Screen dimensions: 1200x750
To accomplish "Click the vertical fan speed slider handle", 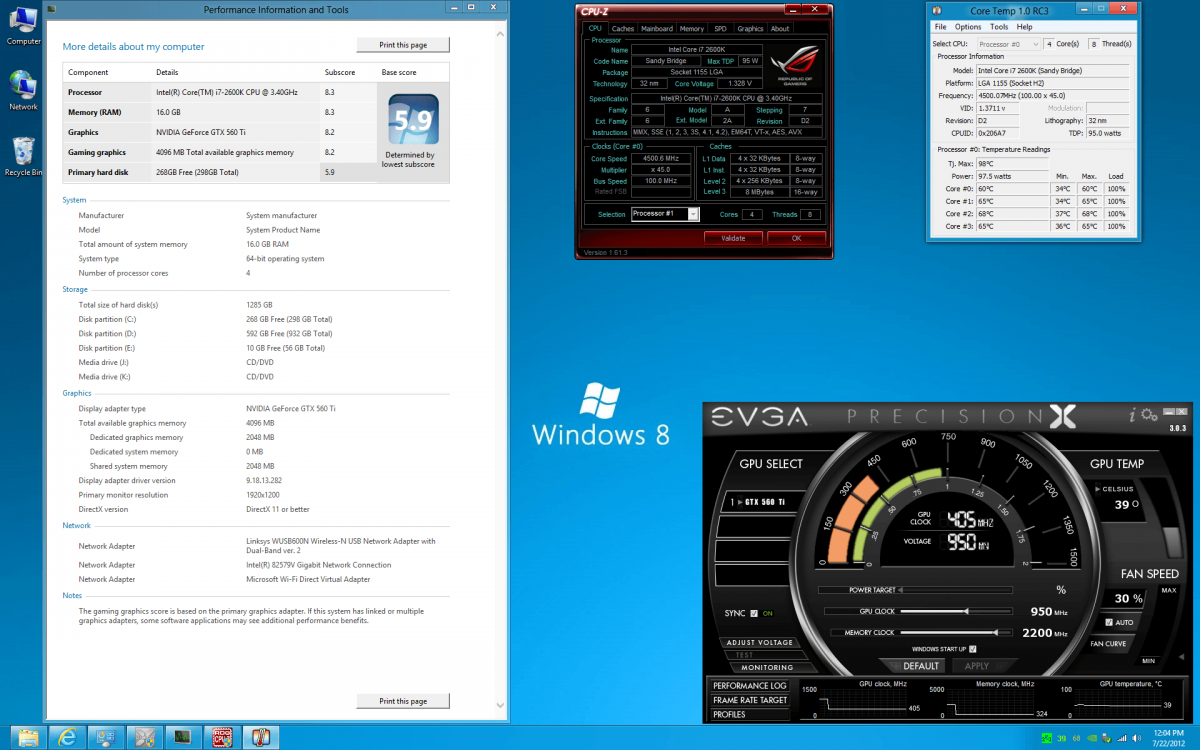I will (1173, 542).
